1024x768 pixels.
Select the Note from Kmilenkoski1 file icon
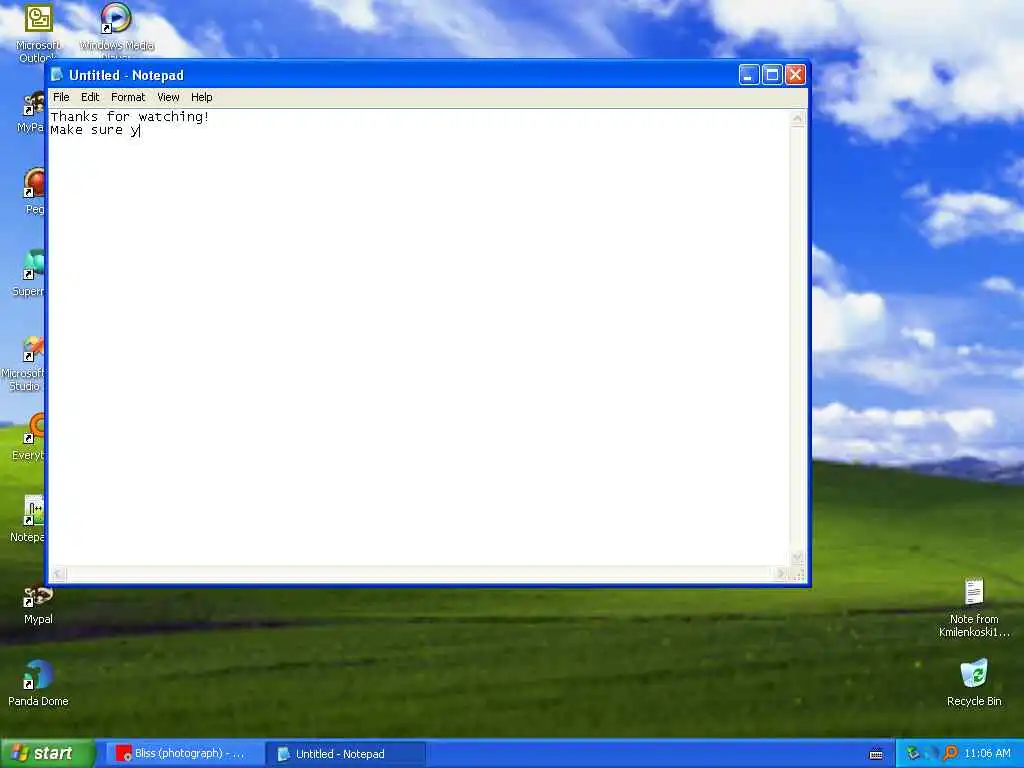point(974,607)
